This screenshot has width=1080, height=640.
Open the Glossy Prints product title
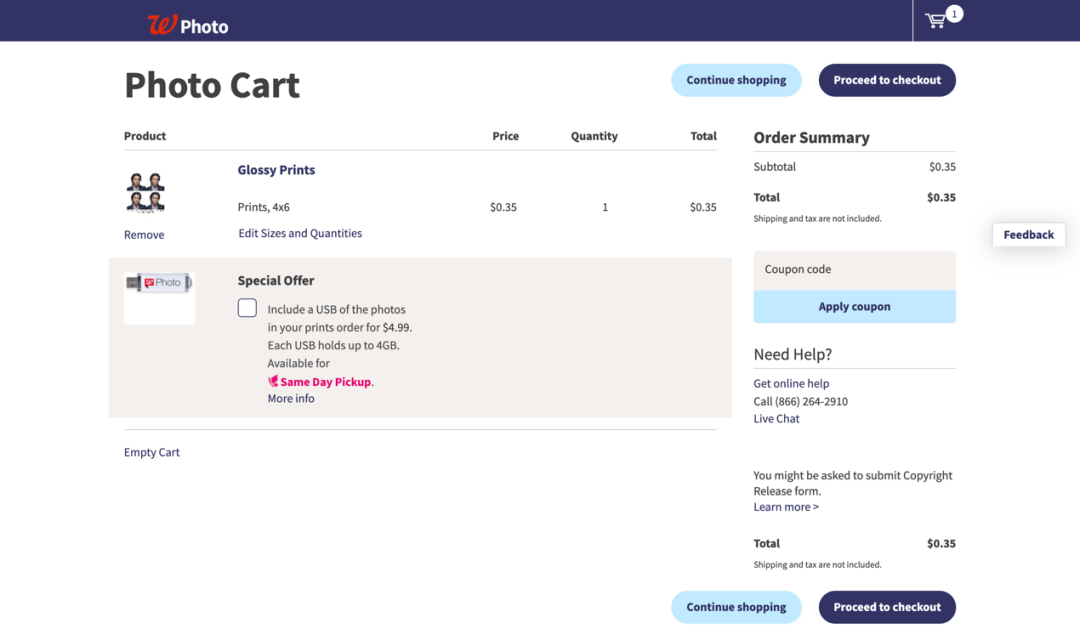click(276, 170)
